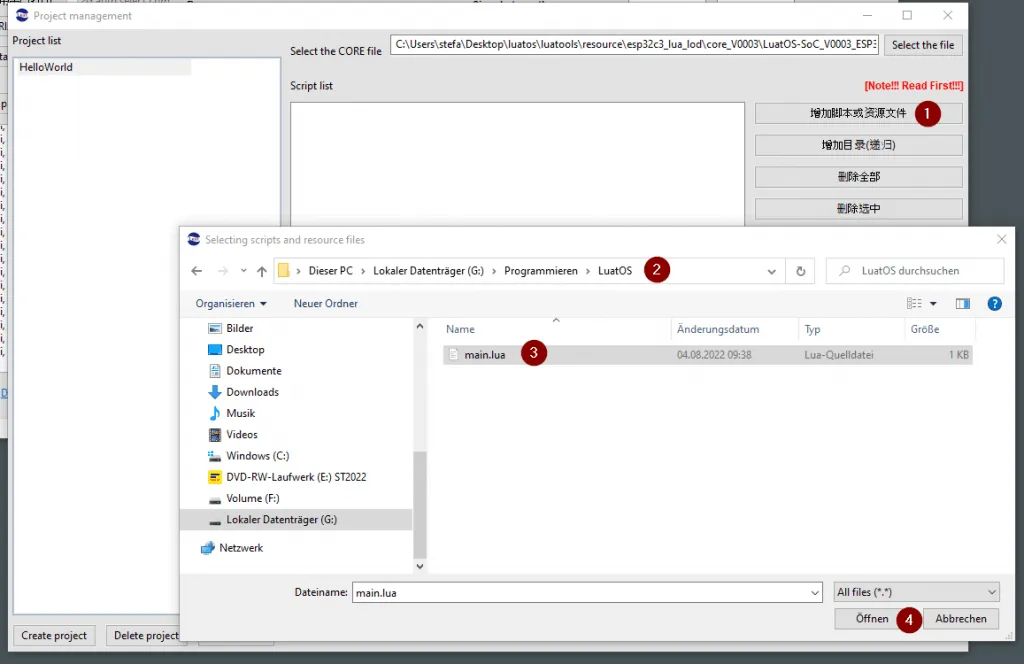
Task: Expand the recent locations dropdown arrow
Action: click(243, 271)
